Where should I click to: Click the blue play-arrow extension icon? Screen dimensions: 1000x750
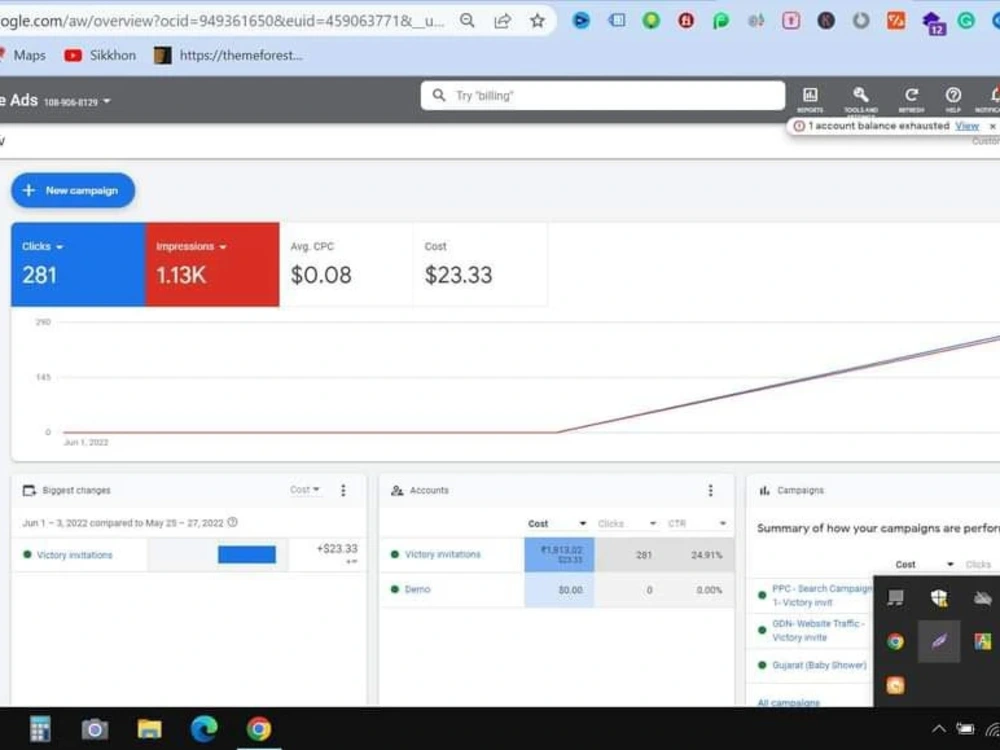pos(581,21)
